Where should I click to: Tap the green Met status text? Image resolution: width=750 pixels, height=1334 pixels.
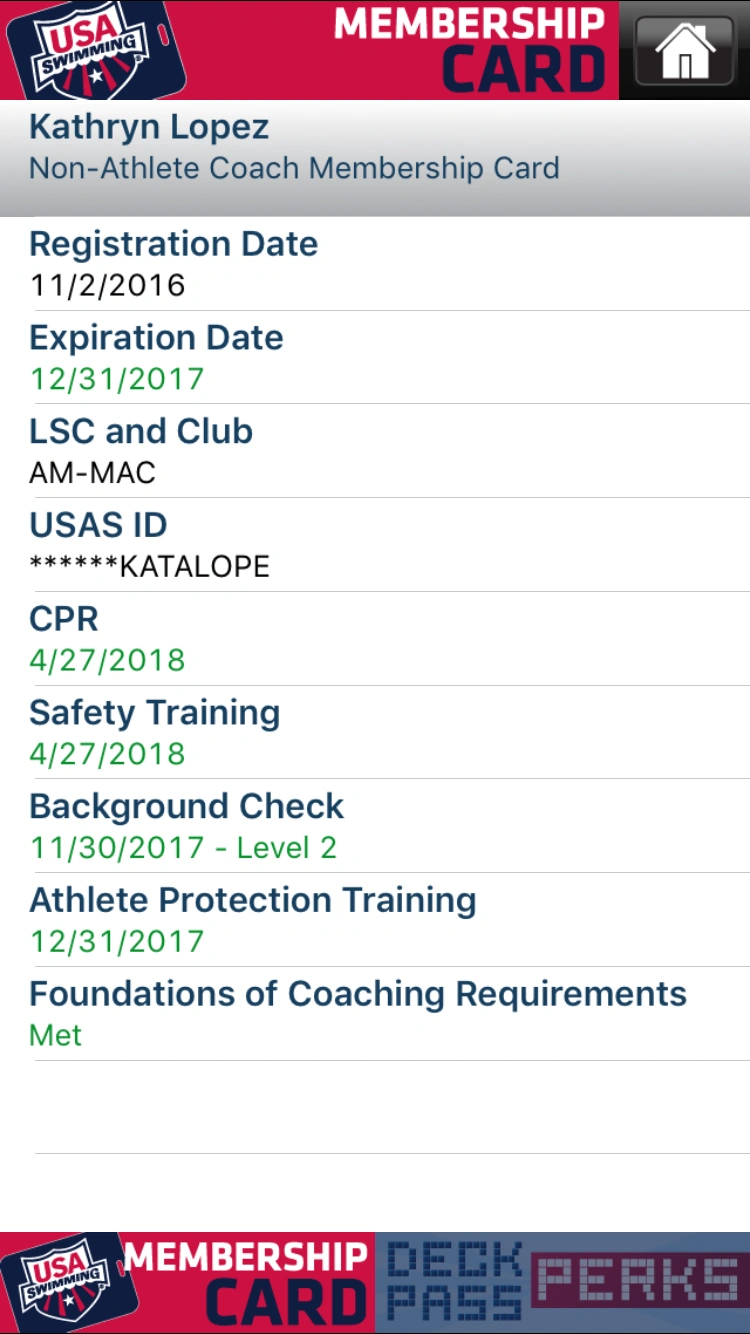click(x=56, y=1035)
